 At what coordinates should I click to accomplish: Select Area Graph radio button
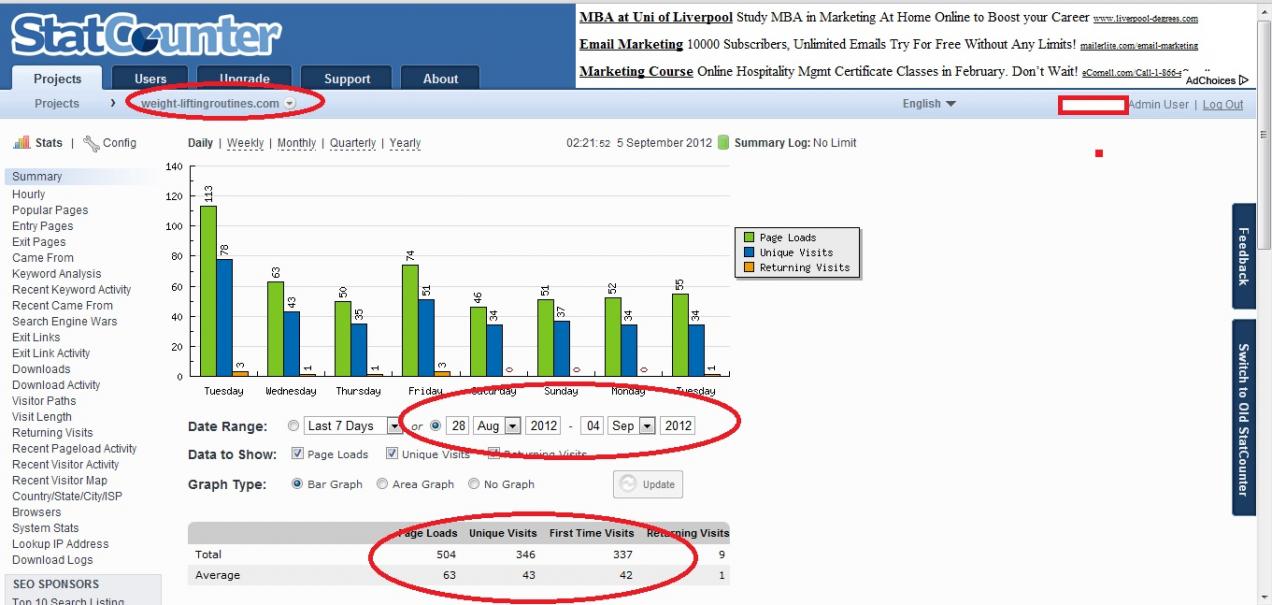coord(382,484)
